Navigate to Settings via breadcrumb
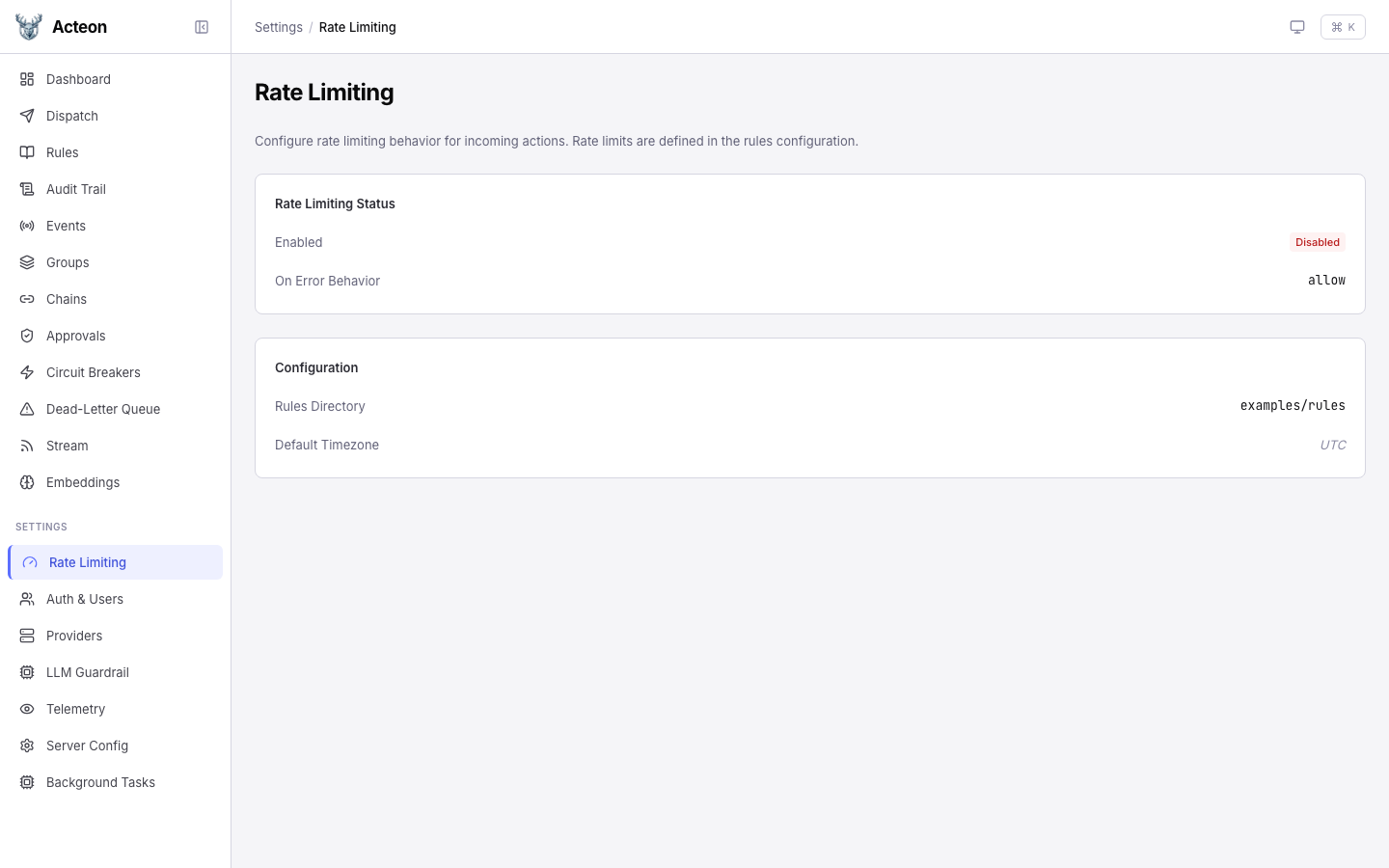 coord(279,27)
